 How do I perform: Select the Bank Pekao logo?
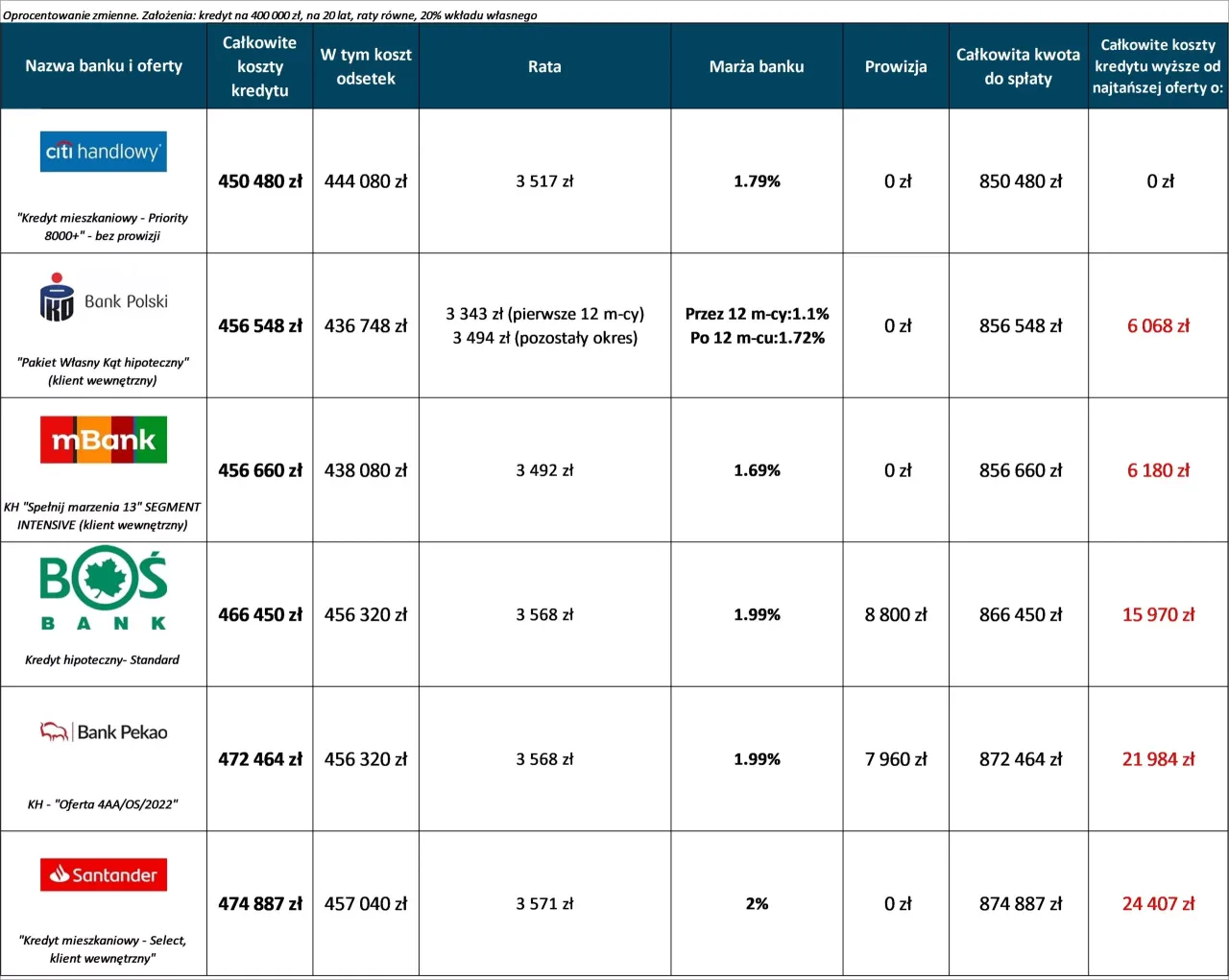[103, 731]
